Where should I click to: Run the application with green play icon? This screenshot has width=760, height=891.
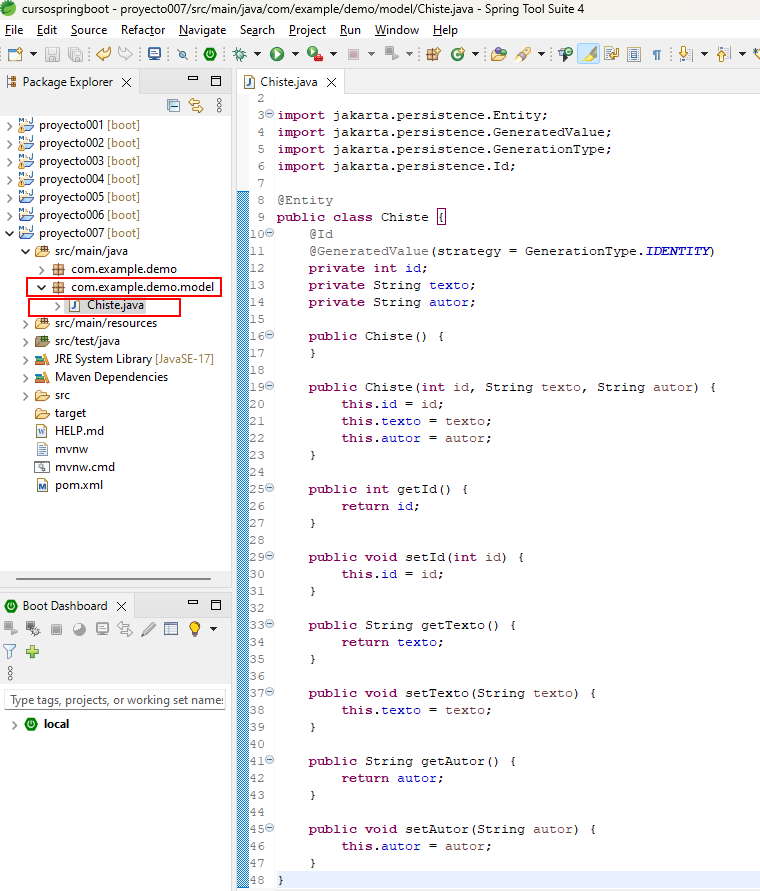(277, 54)
